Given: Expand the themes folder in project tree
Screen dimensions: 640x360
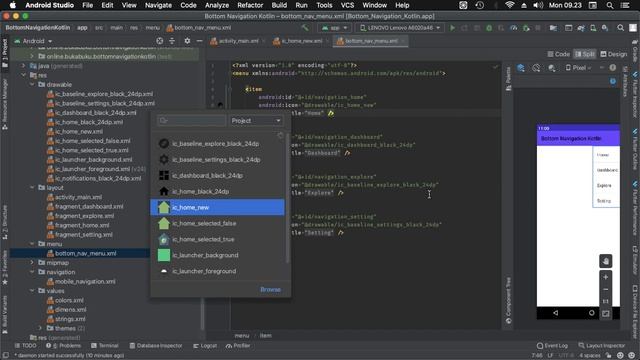Looking at the screenshot, I should [40, 328].
